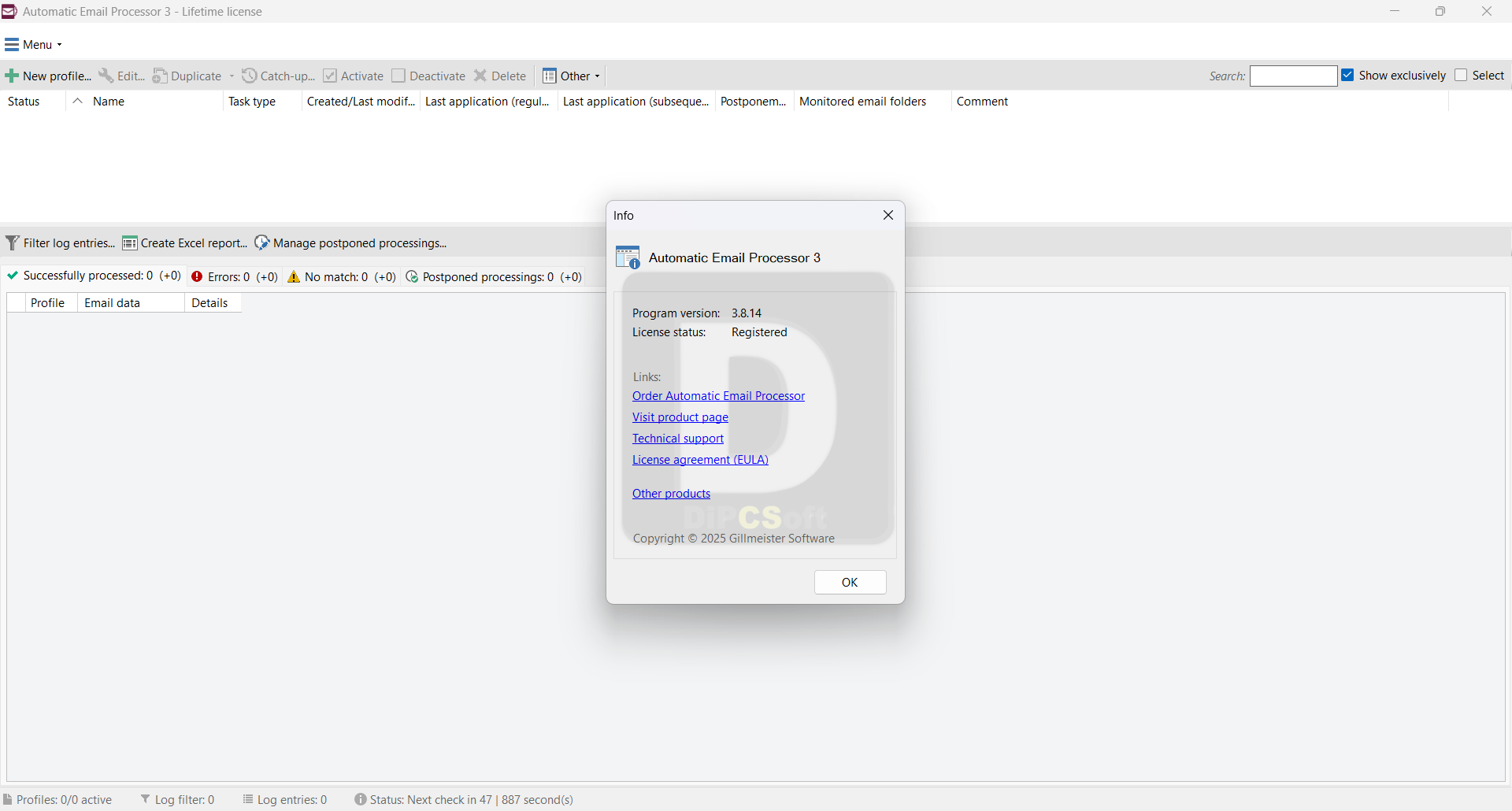Click the green Successfully processed checkmark icon
The image size is (1512, 811).
click(13, 276)
